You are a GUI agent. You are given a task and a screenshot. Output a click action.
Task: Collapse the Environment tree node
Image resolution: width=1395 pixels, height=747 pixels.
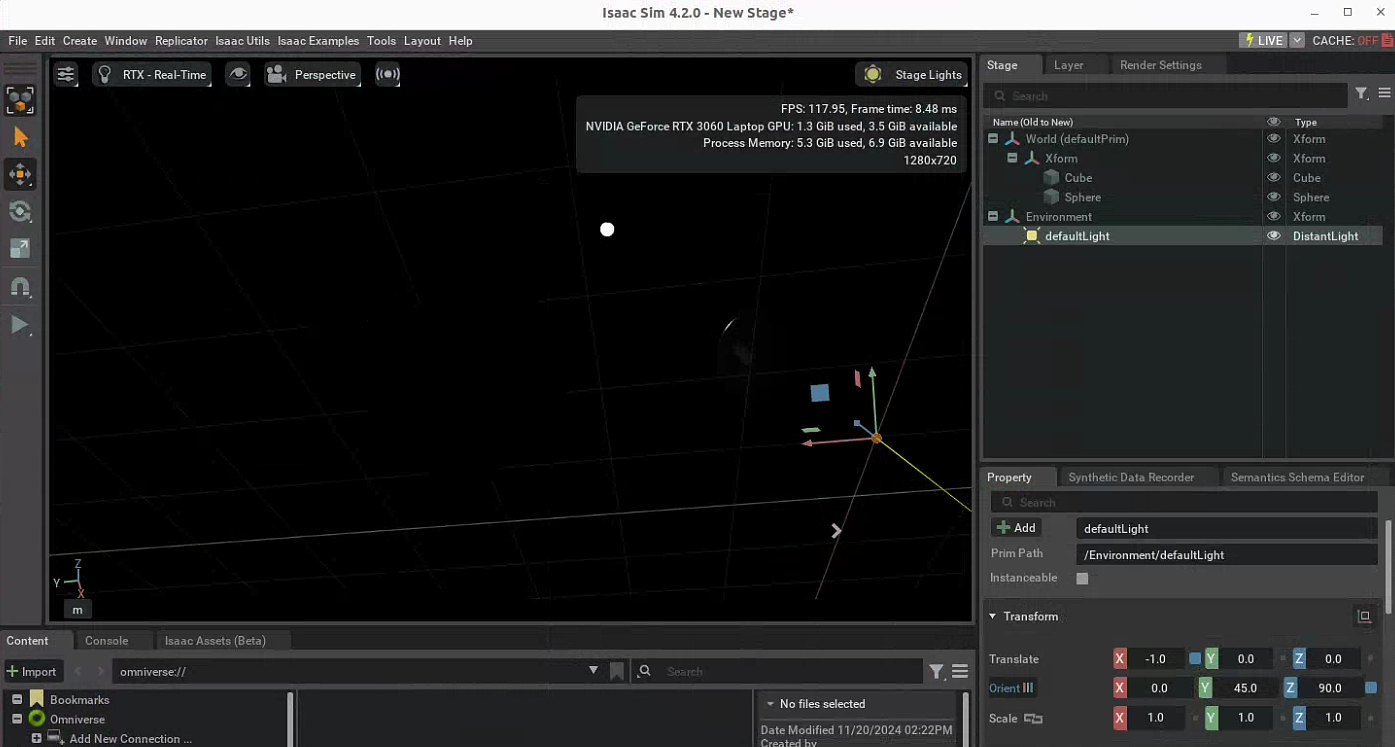(x=993, y=216)
